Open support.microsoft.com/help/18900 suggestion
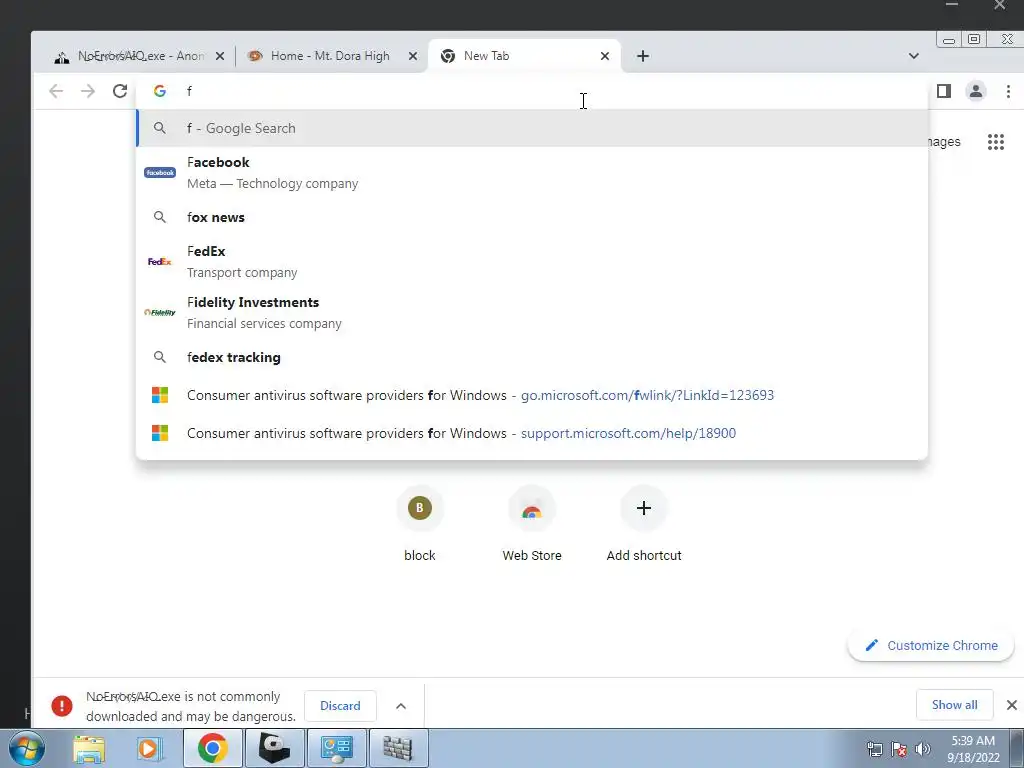Viewport: 1024px width, 768px height. click(x=532, y=433)
